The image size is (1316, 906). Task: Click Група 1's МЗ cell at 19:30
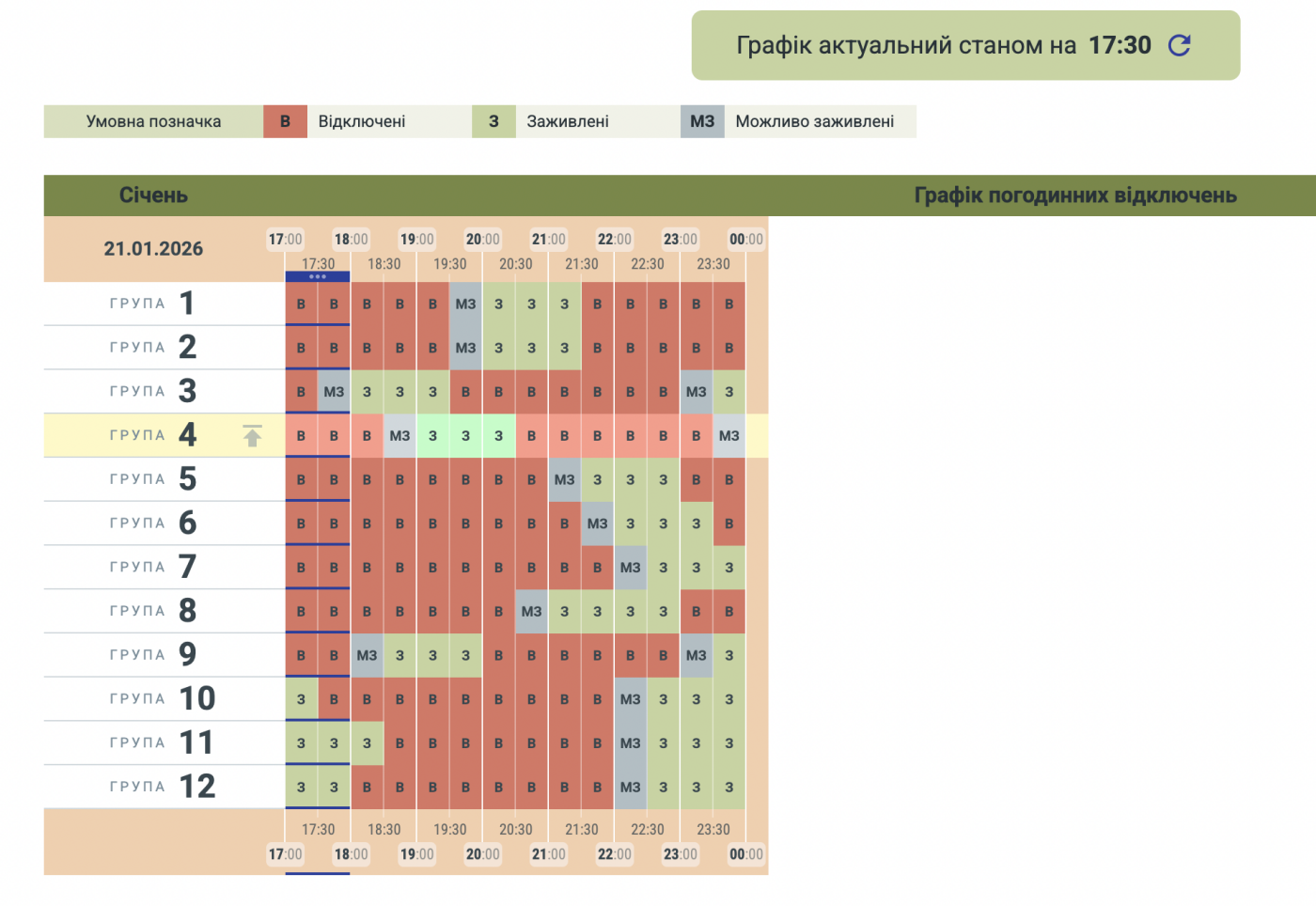coord(465,304)
